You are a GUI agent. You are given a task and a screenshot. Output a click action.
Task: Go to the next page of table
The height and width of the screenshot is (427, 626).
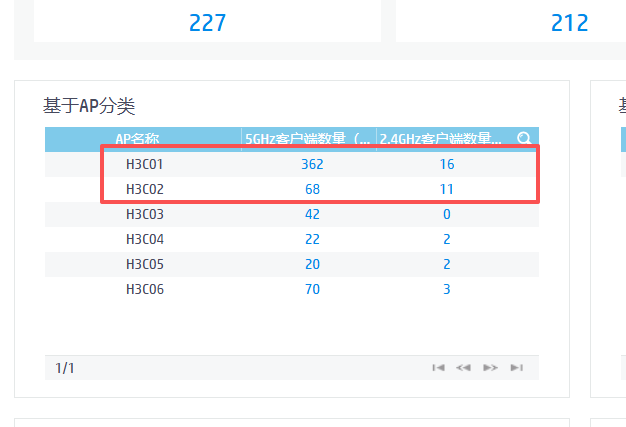coord(490,368)
